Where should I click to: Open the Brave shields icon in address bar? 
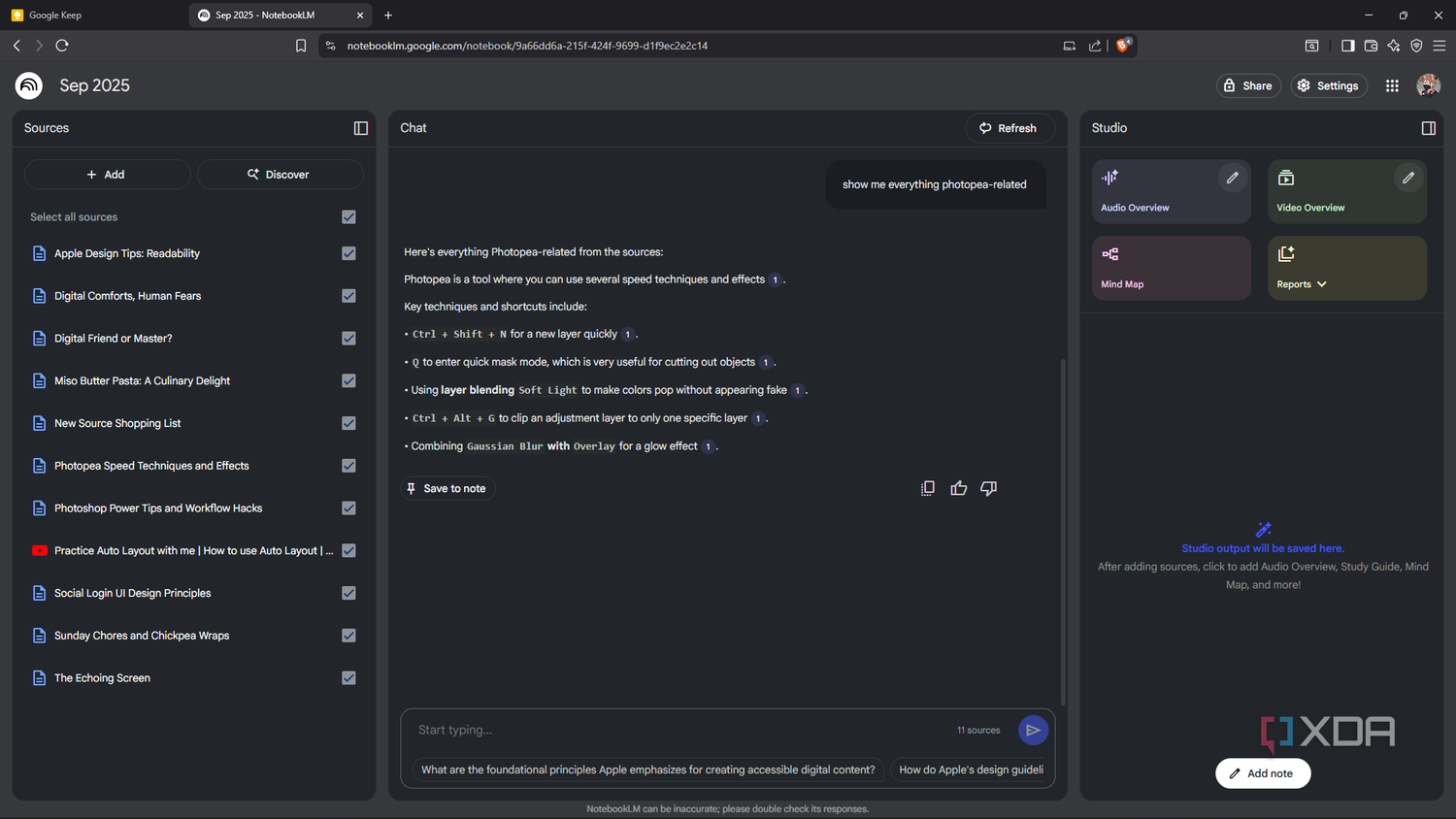(1123, 45)
